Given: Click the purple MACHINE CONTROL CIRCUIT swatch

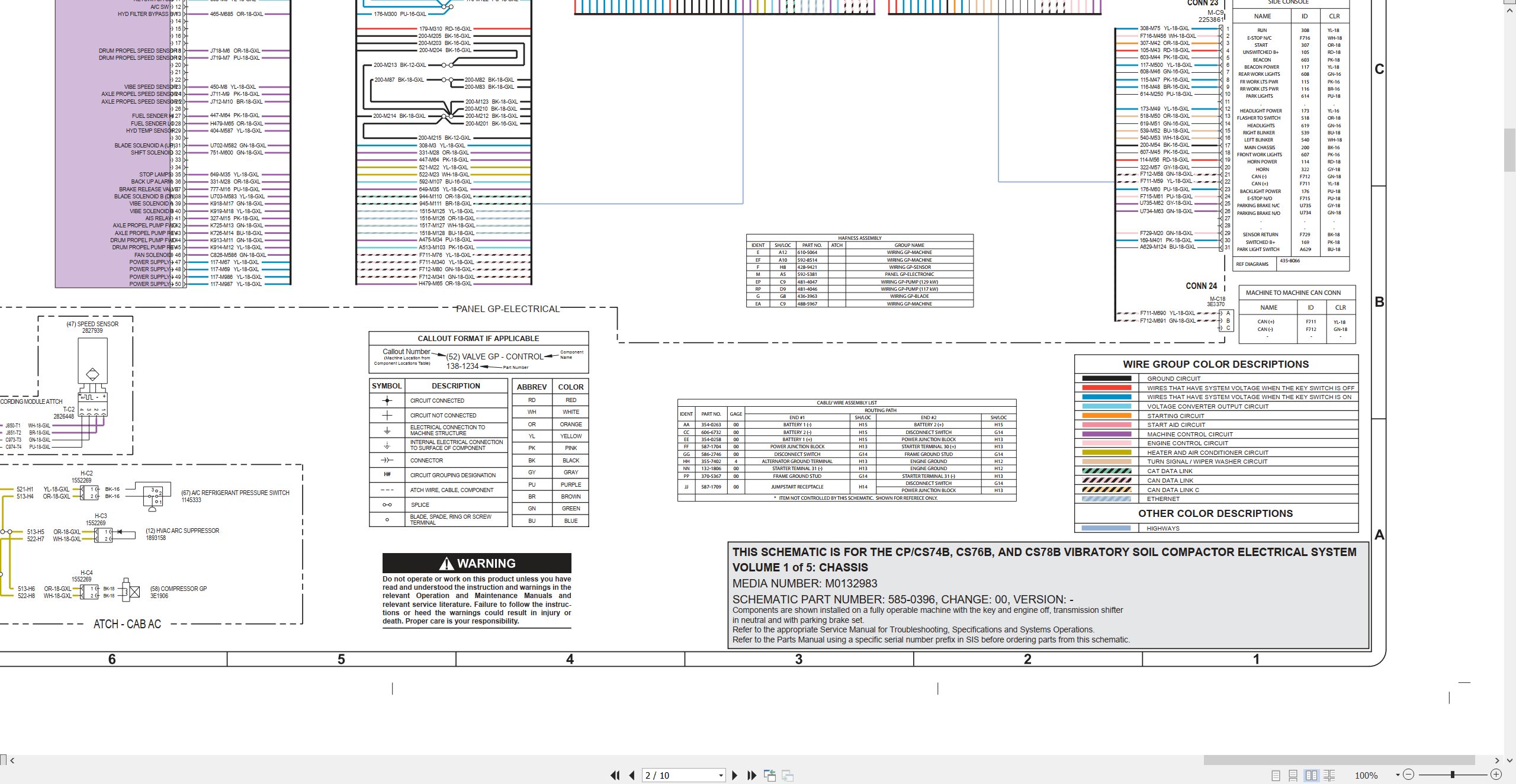Looking at the screenshot, I should point(1106,434).
